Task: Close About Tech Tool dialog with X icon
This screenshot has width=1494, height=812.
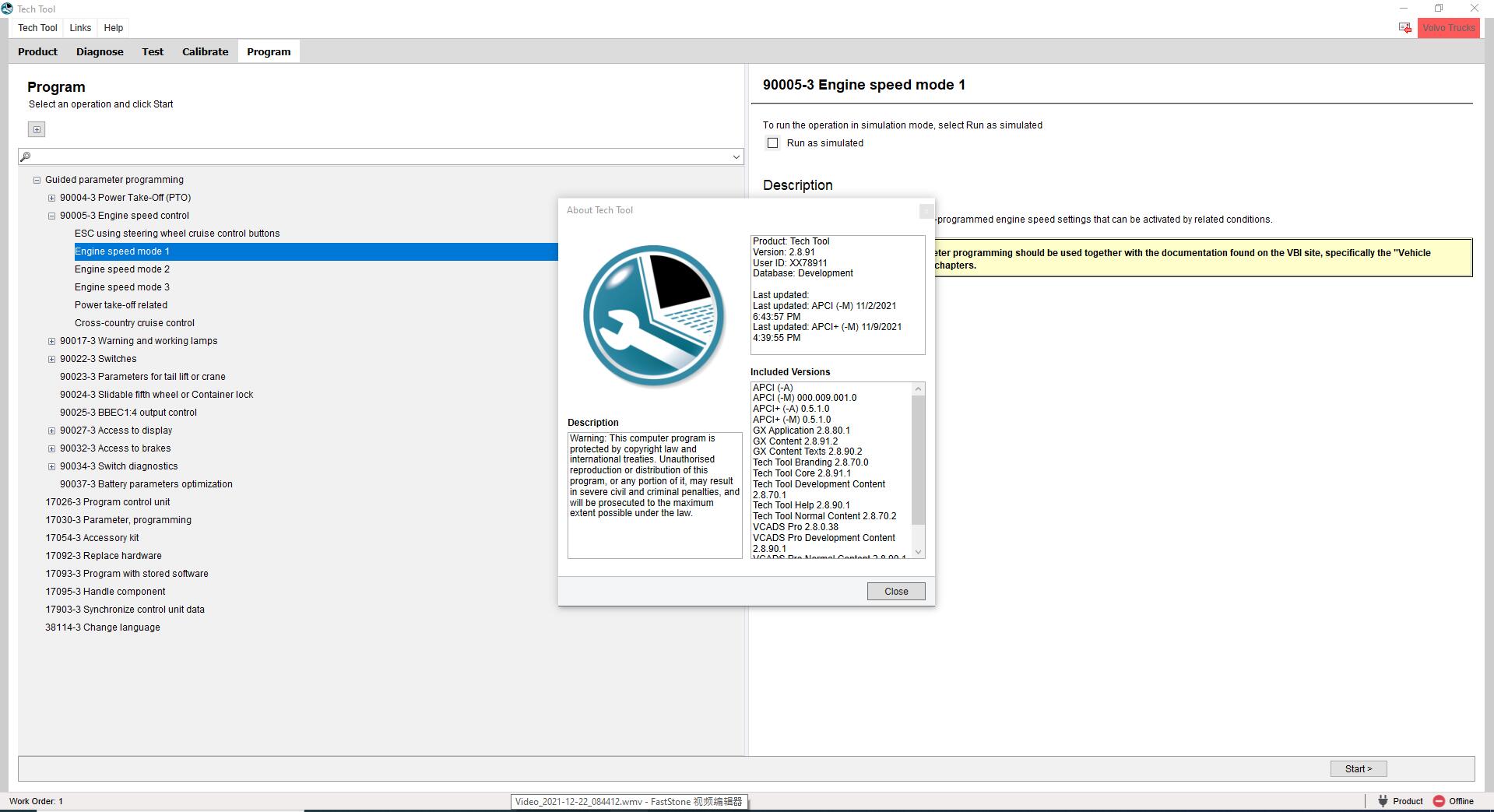Action: click(926, 211)
